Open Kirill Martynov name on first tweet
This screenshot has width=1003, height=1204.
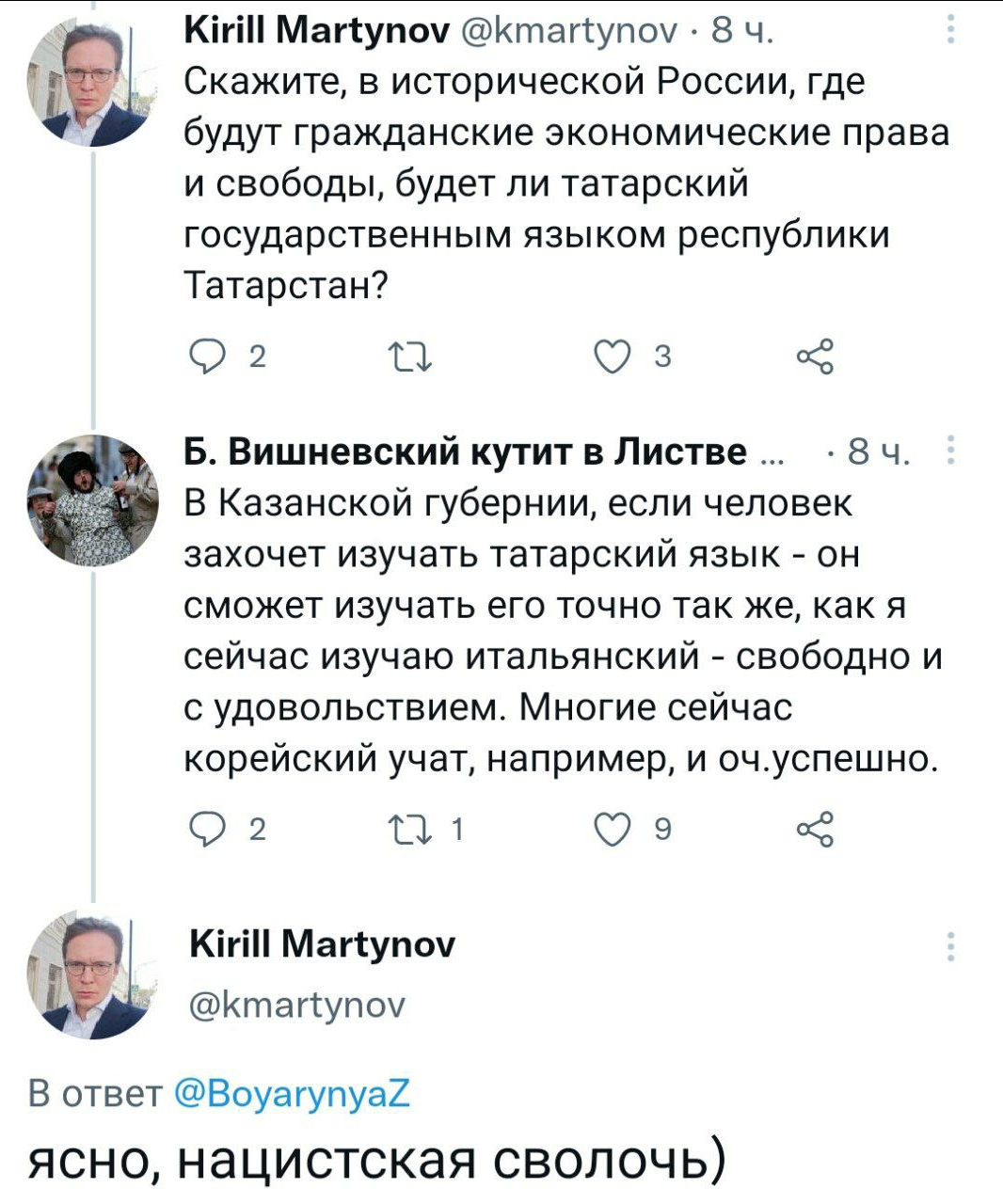pos(316,32)
